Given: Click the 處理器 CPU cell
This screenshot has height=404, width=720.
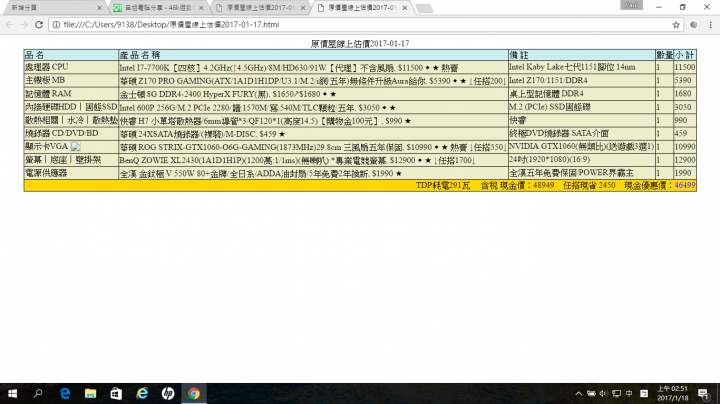Looking at the screenshot, I should (71, 67).
